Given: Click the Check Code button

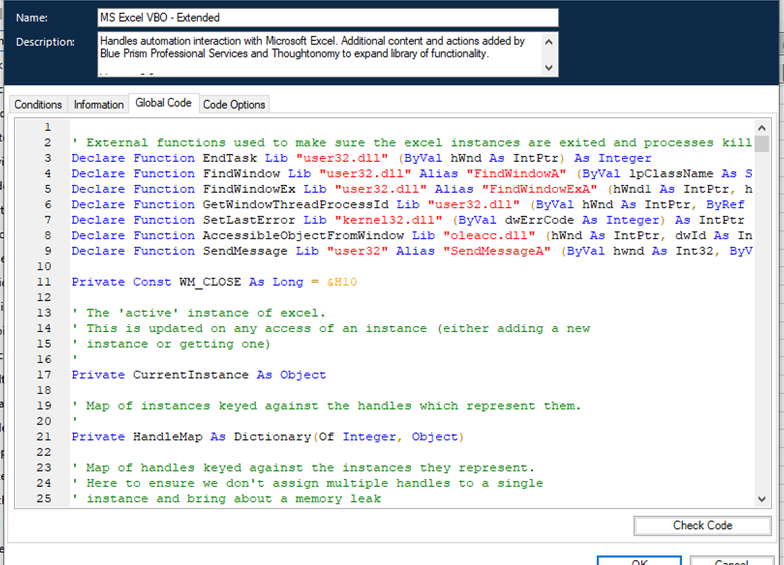Looking at the screenshot, I should click(702, 526).
